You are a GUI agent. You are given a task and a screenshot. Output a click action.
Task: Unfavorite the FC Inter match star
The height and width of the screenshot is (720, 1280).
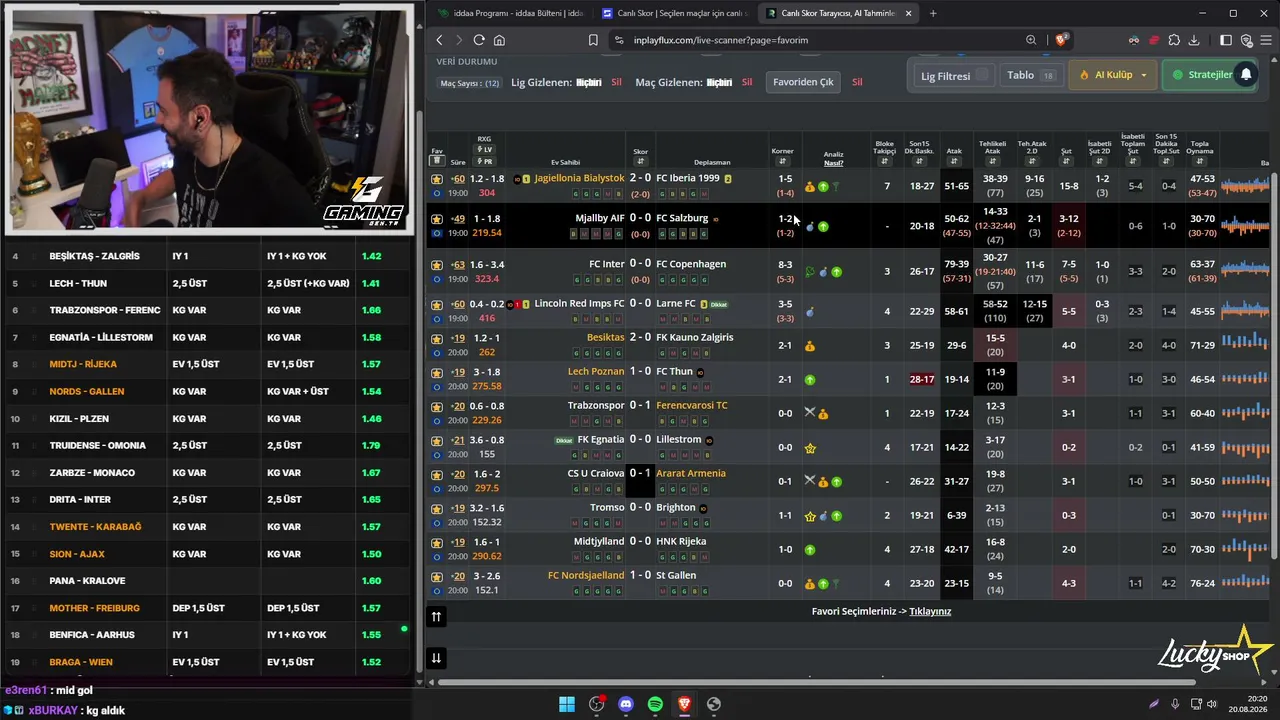(x=437, y=265)
